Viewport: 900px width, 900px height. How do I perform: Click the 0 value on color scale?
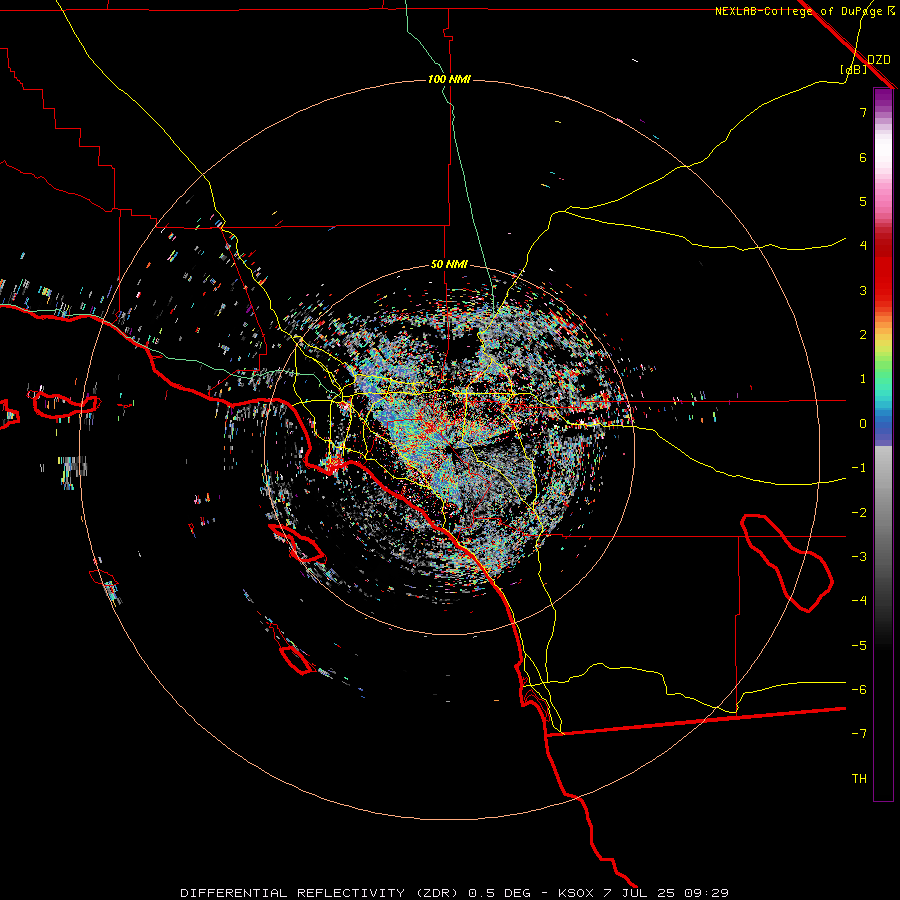pyautogui.click(x=863, y=424)
